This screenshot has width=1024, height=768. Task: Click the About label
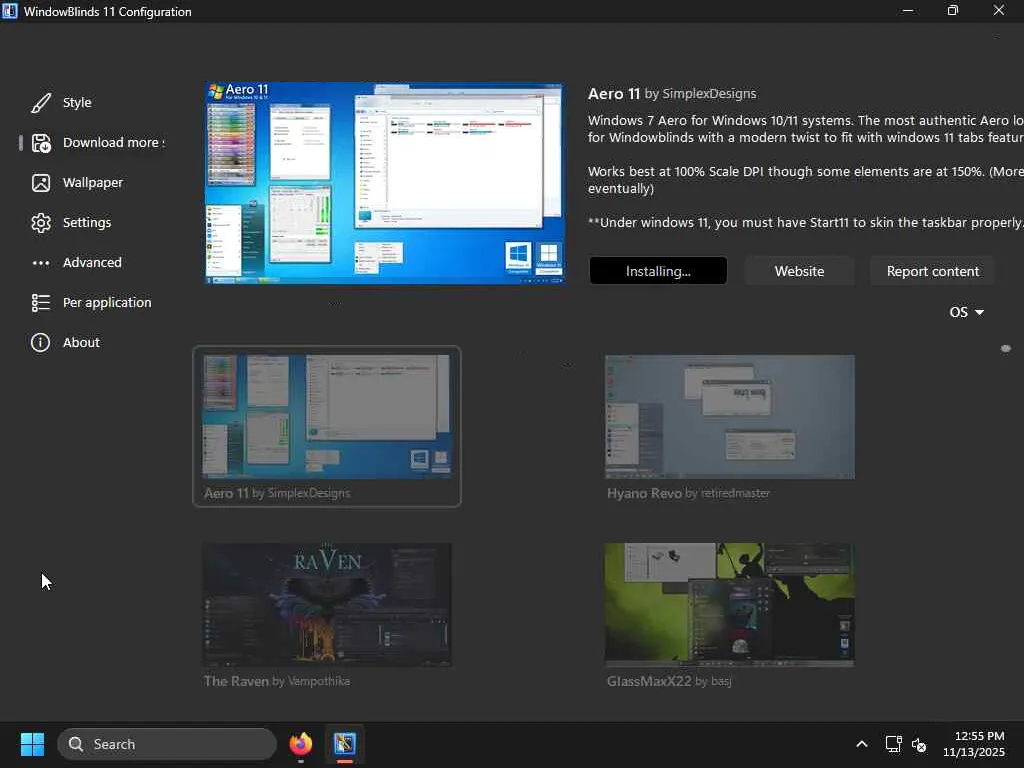coord(81,342)
